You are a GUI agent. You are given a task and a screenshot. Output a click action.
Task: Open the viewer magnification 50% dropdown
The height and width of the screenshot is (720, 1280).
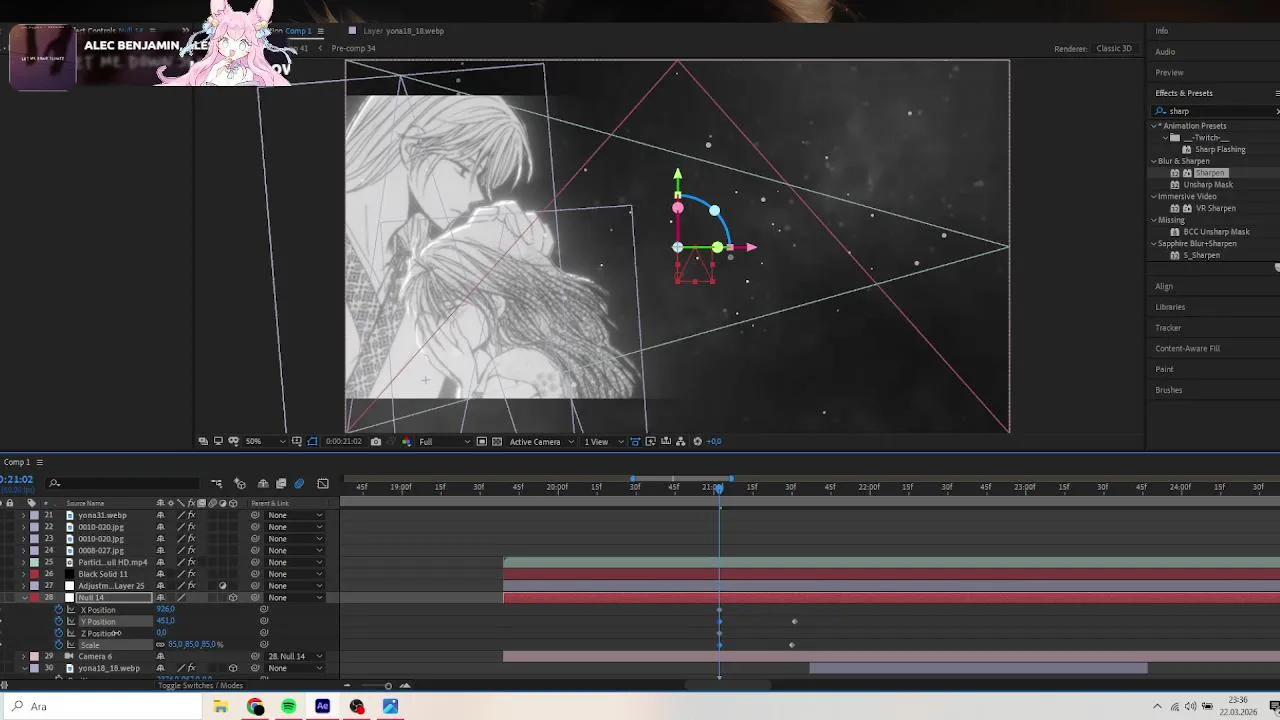point(265,441)
